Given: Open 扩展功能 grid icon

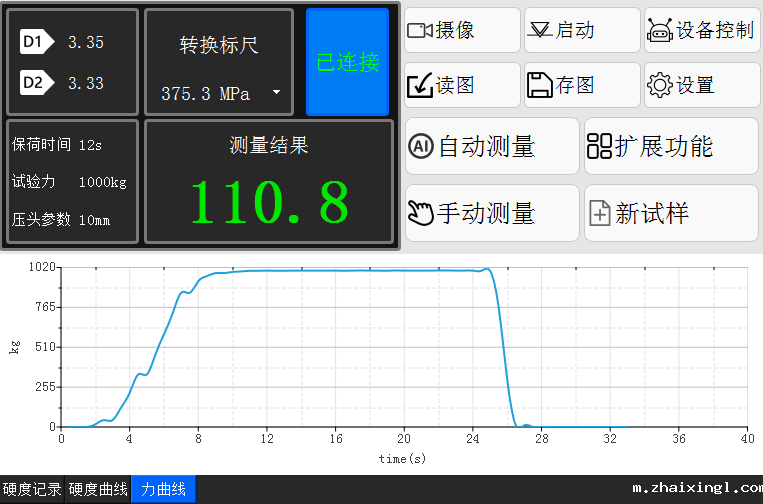Looking at the screenshot, I should (x=599, y=147).
